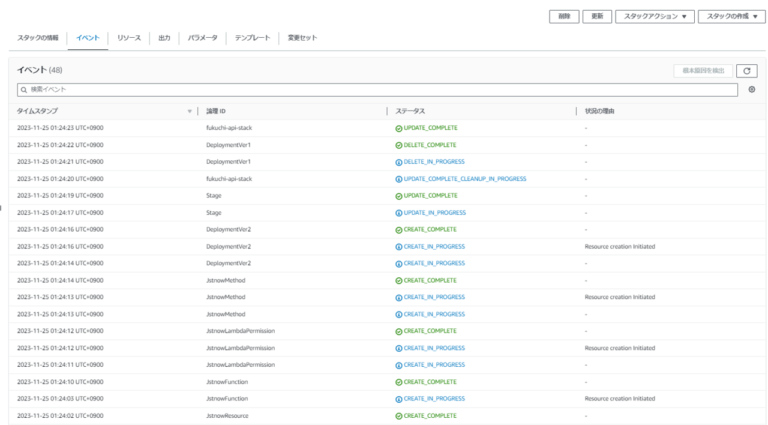Open the リソース tab

129,38
